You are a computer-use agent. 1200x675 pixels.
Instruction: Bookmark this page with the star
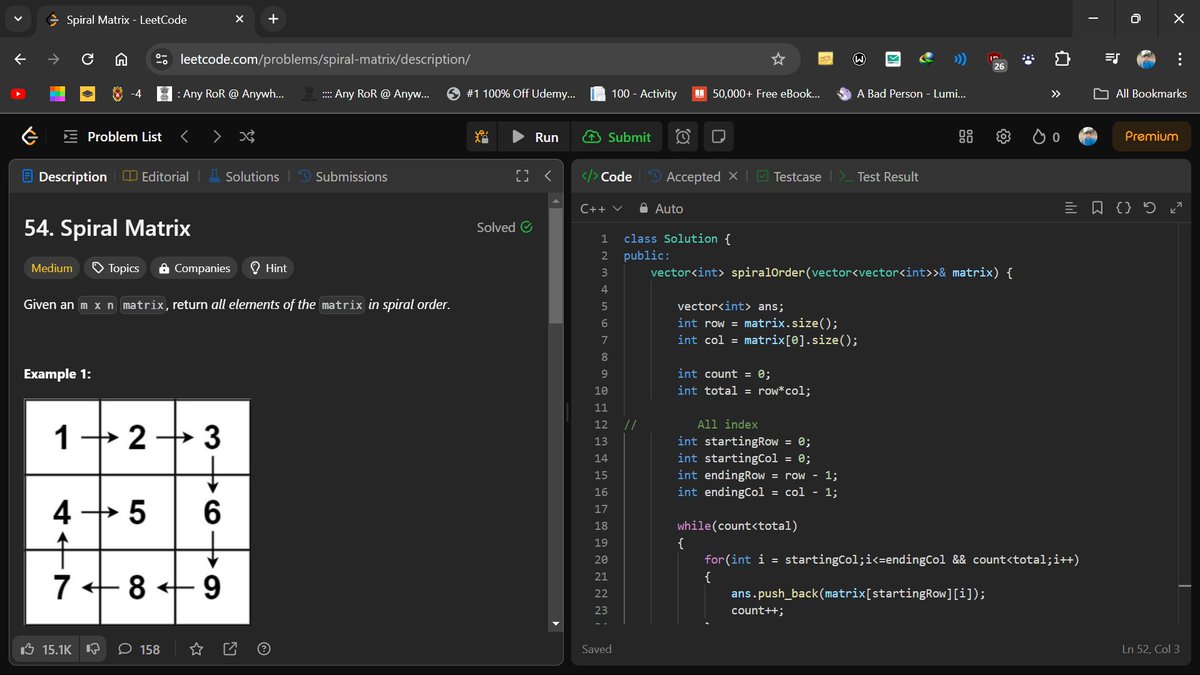click(x=778, y=59)
